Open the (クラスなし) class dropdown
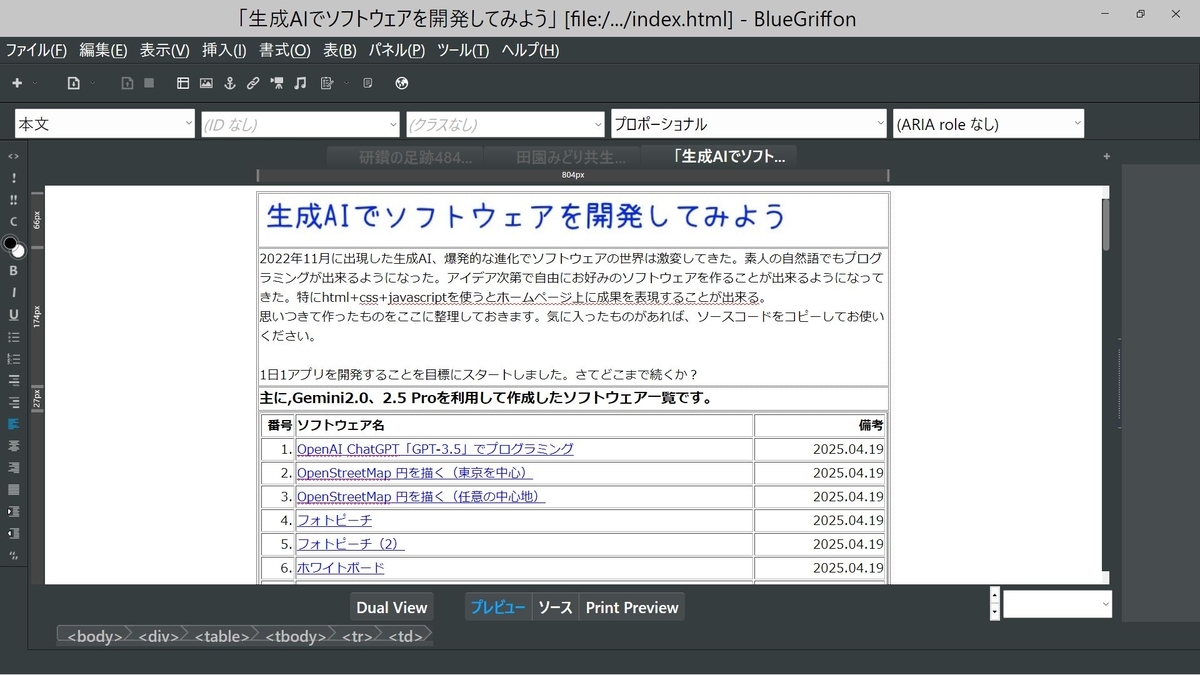This screenshot has height=675, width=1200. click(506, 124)
